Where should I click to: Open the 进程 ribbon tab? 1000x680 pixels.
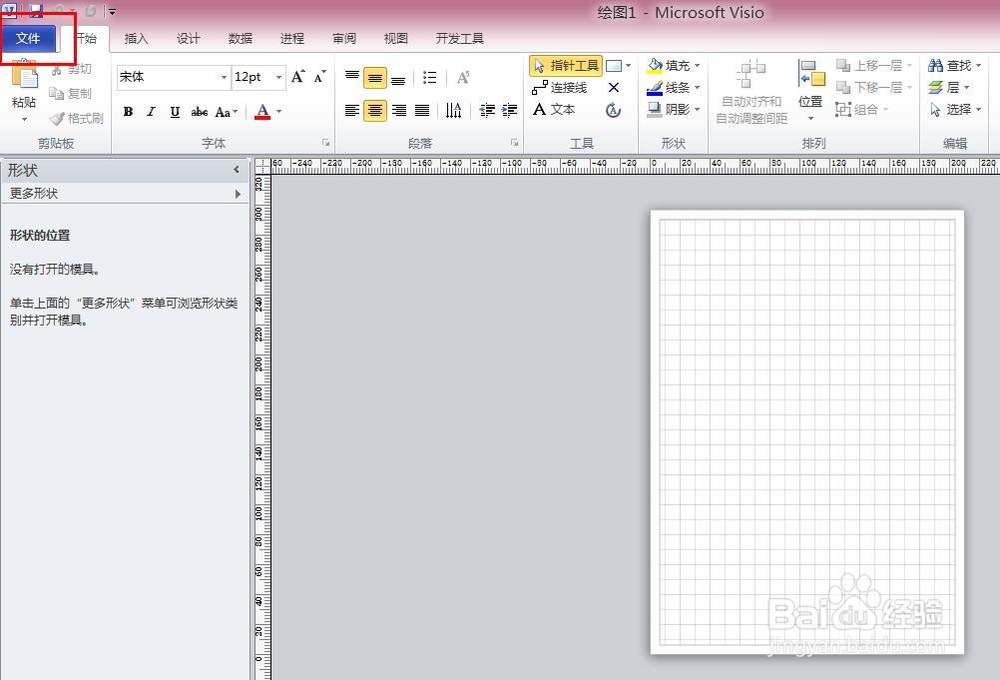pyautogui.click(x=292, y=38)
